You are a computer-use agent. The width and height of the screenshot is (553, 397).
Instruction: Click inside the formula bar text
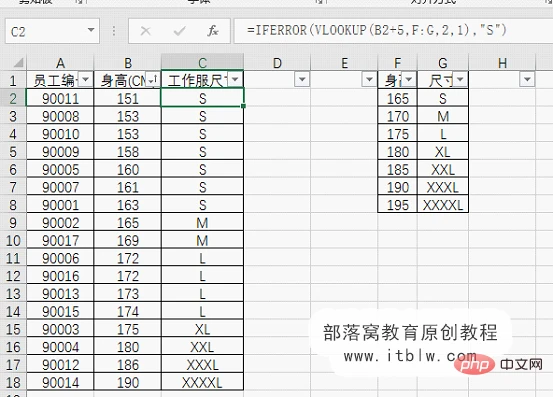click(377, 31)
